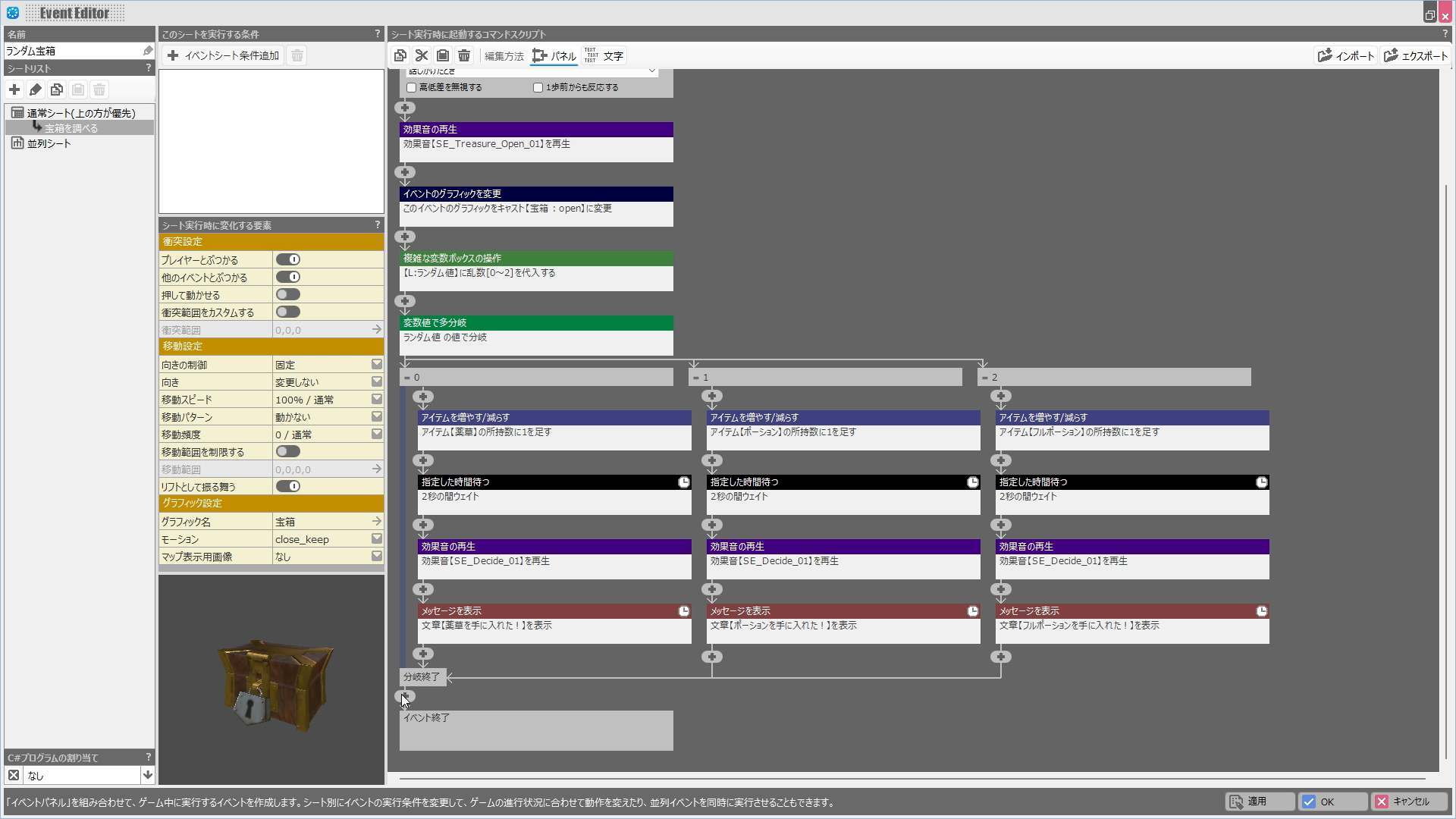The image size is (1456, 819).
Task: Click the edit sheet pencil icon
Action: (36, 89)
